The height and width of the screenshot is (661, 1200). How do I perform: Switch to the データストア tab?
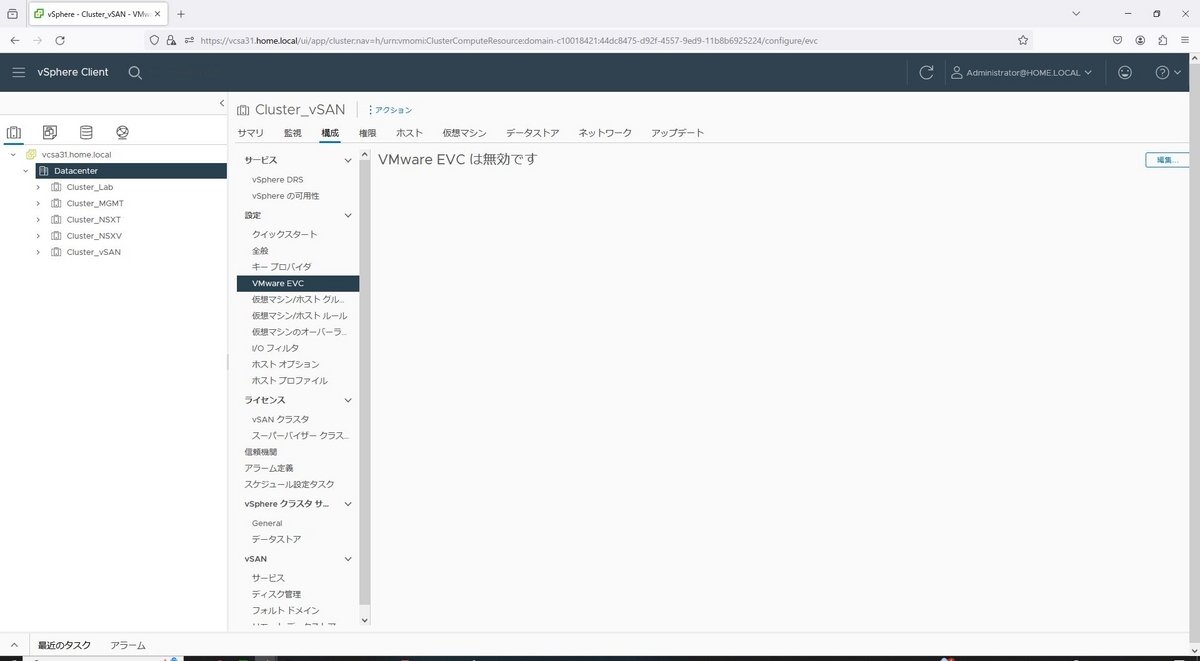pyautogui.click(x=532, y=133)
